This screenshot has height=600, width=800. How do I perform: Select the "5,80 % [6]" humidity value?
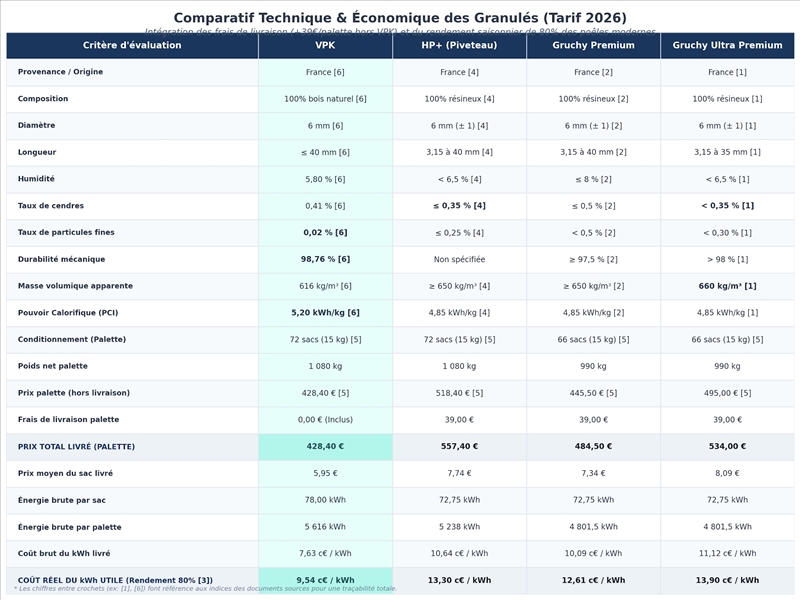pos(325,179)
